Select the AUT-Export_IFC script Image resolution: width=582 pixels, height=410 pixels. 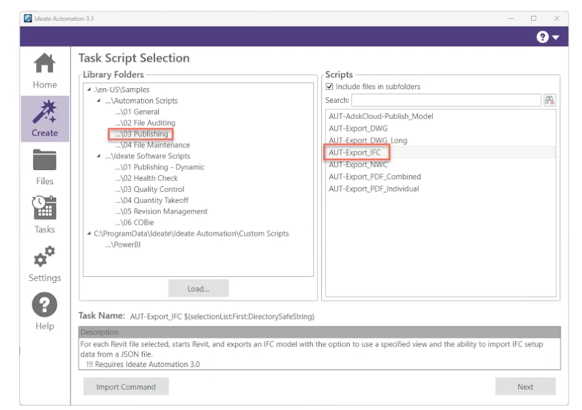click(354, 152)
